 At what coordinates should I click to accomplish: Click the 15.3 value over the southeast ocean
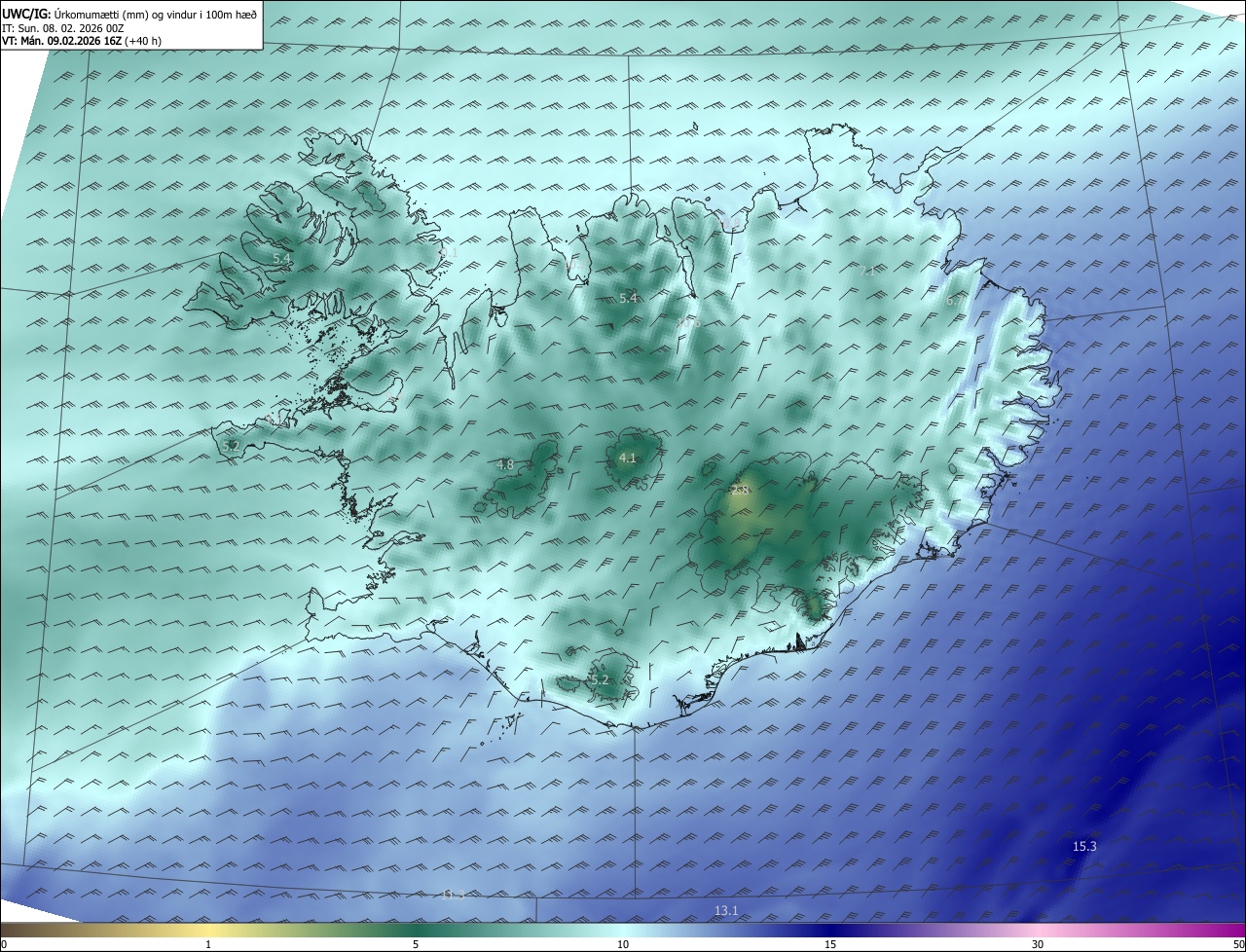click(1084, 847)
